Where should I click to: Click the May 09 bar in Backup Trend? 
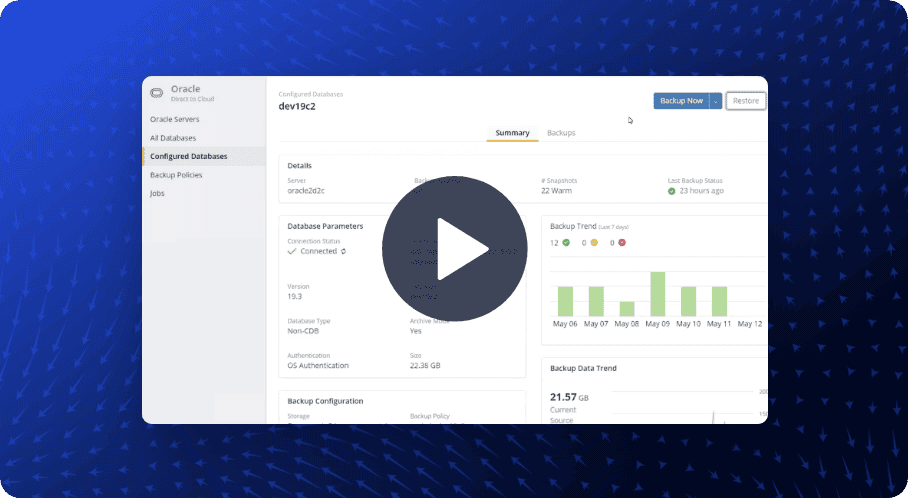coord(657,294)
